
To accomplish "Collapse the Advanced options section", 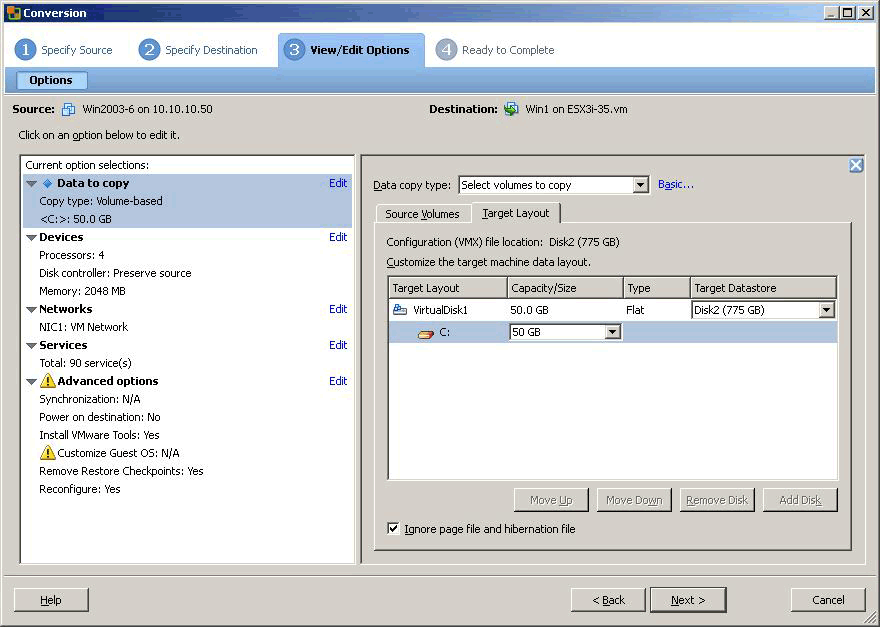I will [x=31, y=382].
